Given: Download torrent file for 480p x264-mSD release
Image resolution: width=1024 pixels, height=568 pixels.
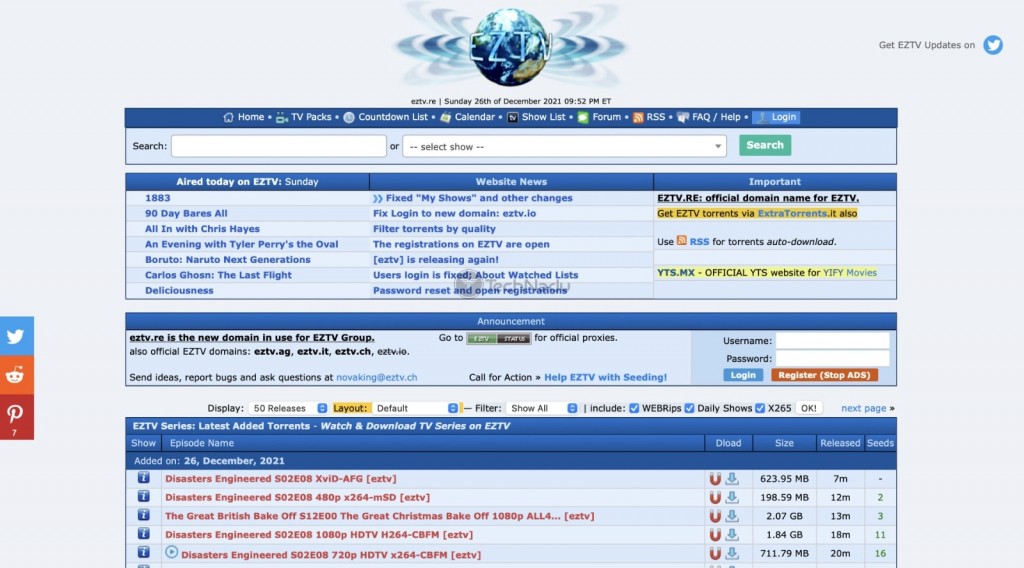Looking at the screenshot, I should [x=732, y=497].
